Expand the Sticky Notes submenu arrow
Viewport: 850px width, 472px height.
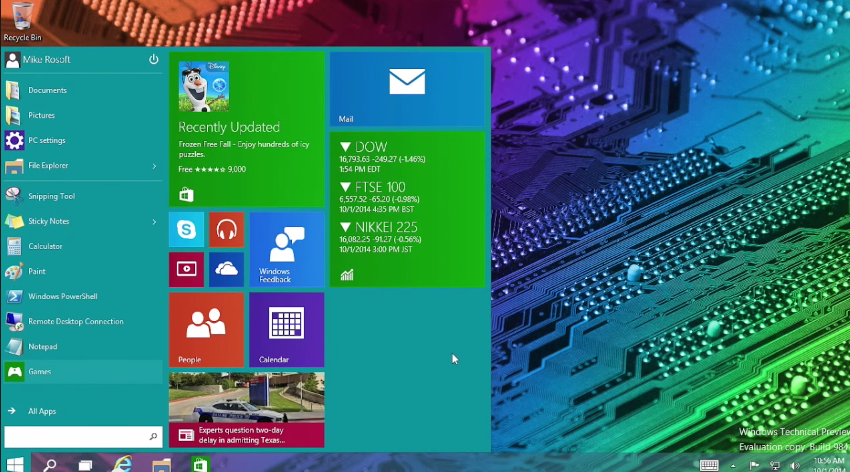coord(154,221)
